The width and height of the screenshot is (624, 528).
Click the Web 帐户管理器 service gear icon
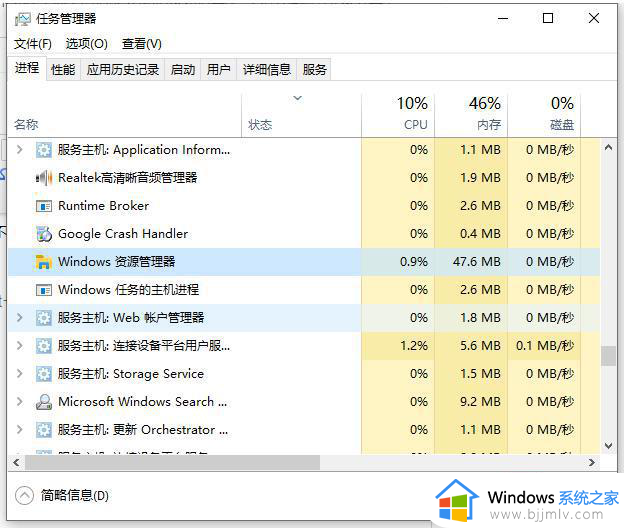click(x=43, y=318)
